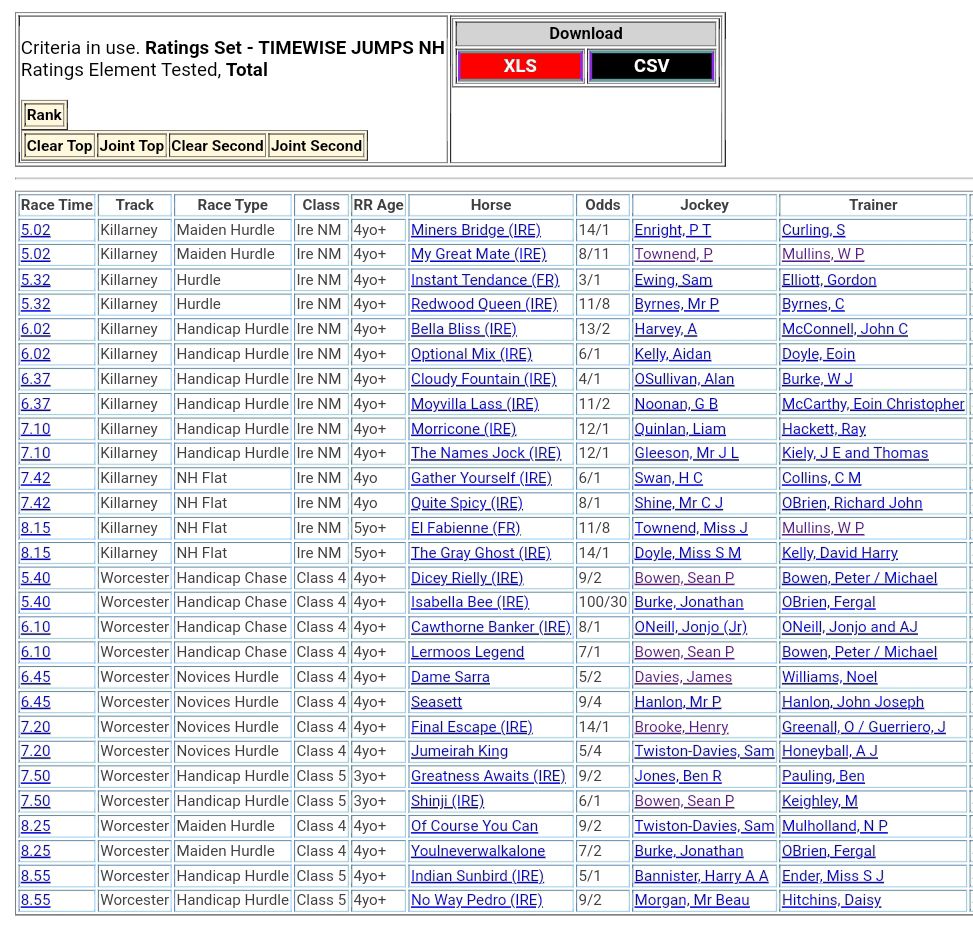Select the Joint Top filter
The width and height of the screenshot is (973, 929).
coord(131,146)
